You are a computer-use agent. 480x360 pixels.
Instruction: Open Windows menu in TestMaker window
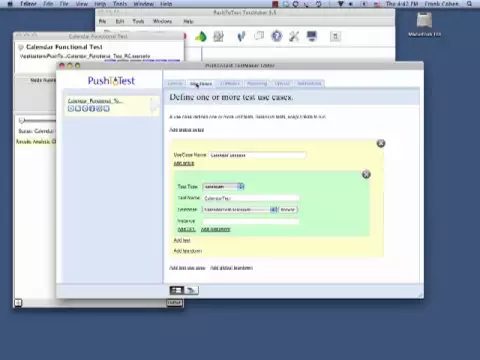(x=162, y=21)
